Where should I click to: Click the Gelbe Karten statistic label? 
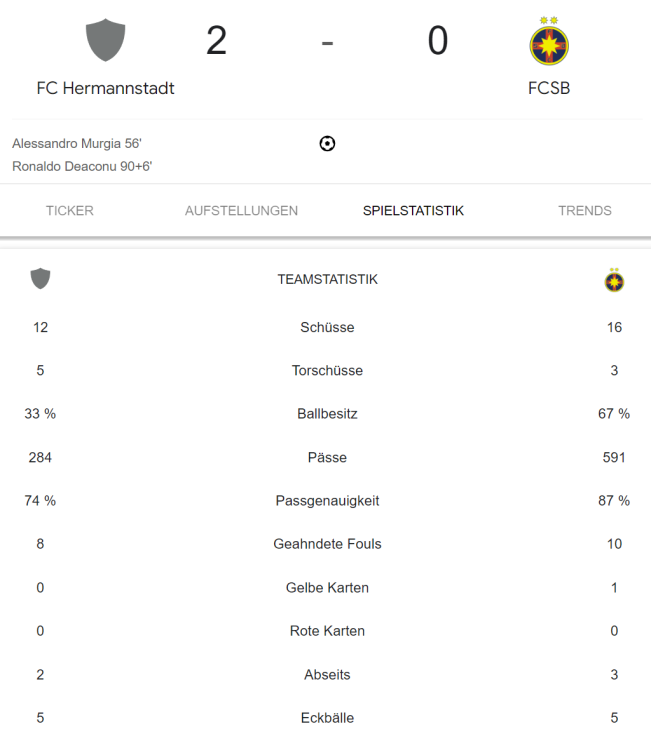coord(327,588)
